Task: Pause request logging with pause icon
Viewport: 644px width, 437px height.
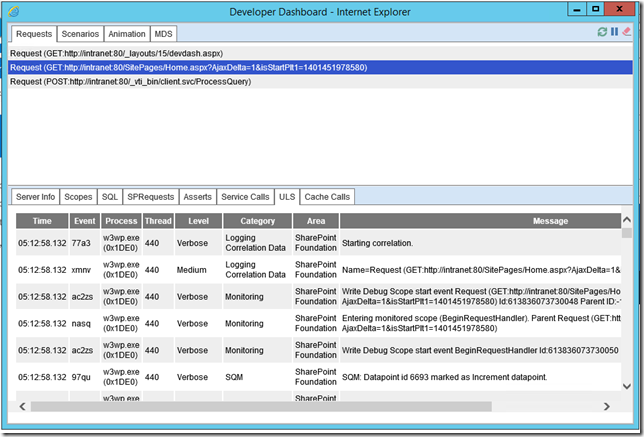Action: coord(615,33)
